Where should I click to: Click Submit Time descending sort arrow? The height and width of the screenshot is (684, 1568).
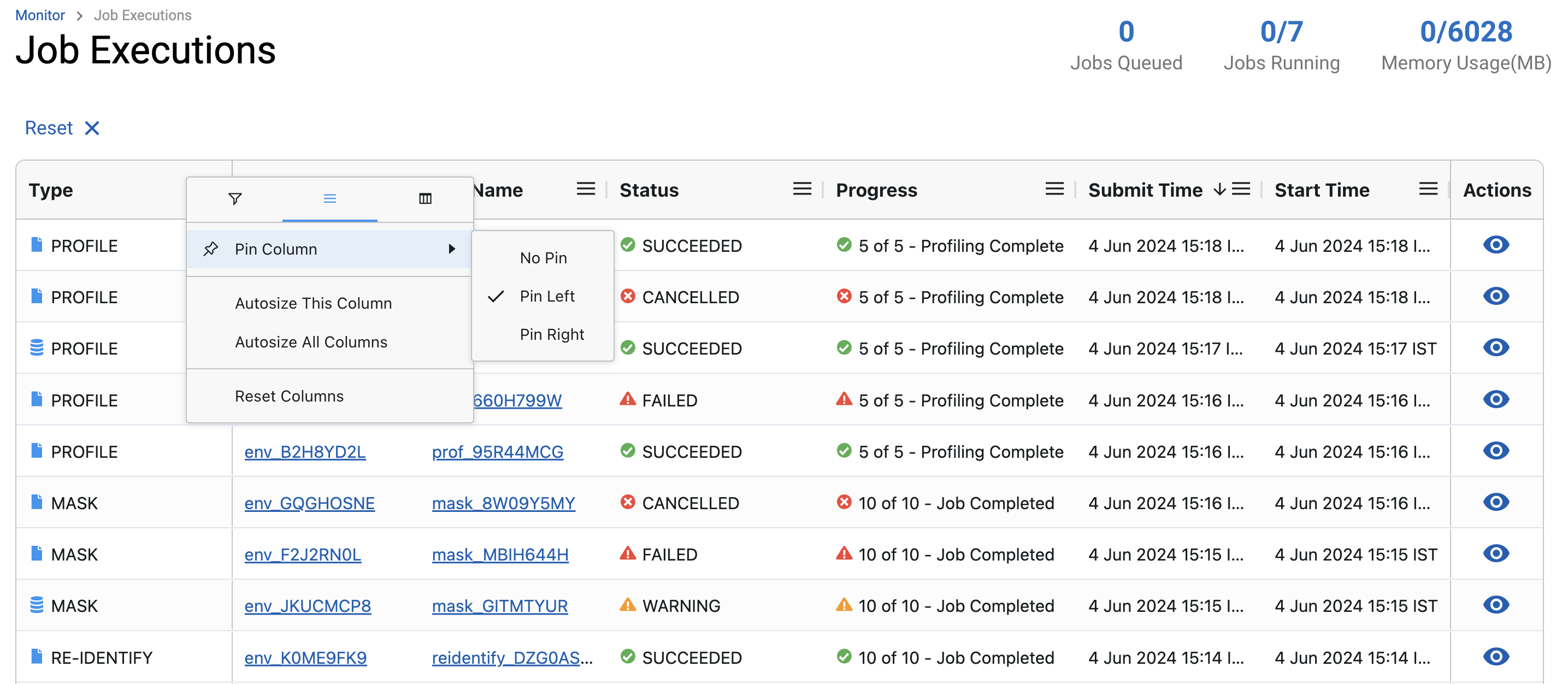coord(1218,189)
